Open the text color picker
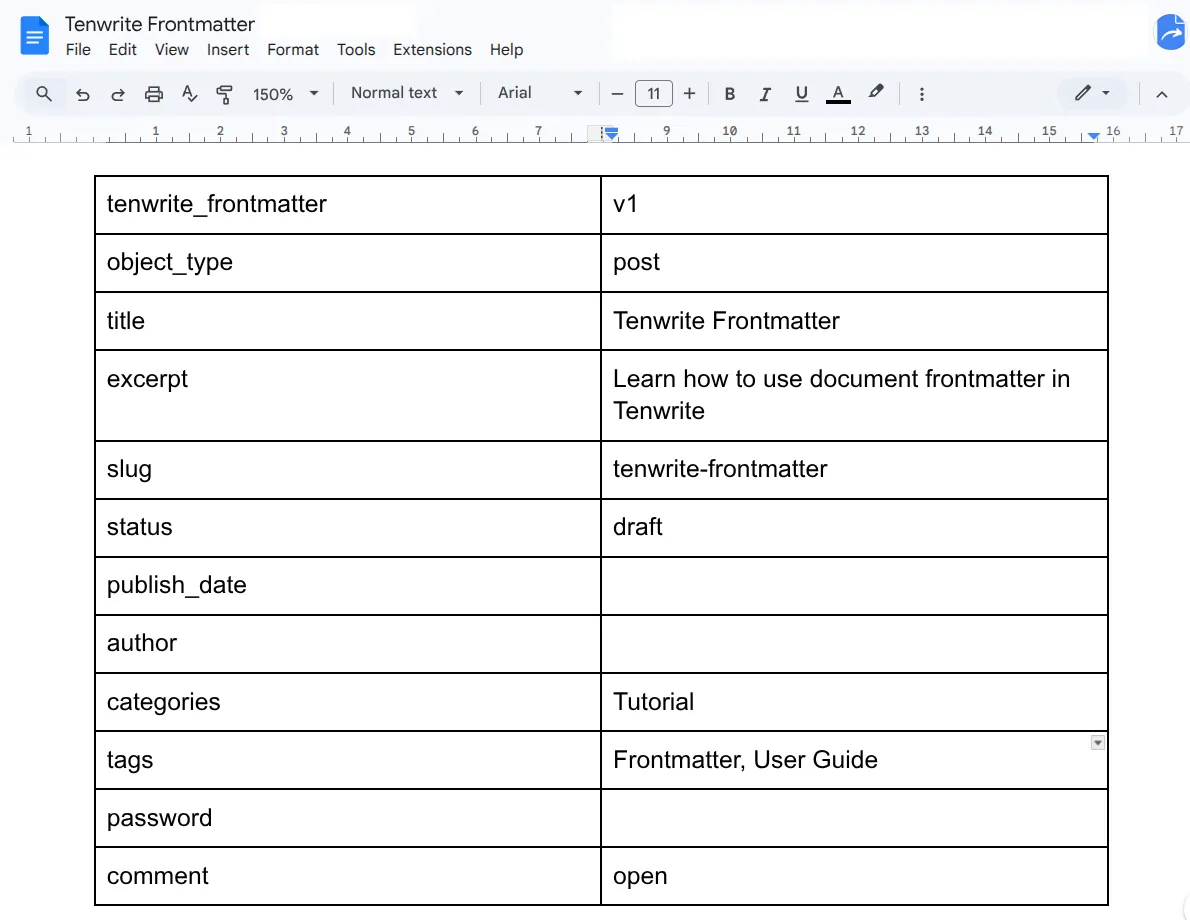 tap(838, 93)
